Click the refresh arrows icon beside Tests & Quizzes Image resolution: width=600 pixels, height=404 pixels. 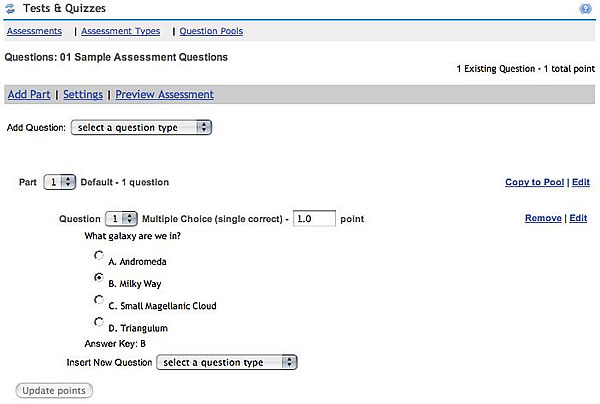pyautogui.click(x=10, y=8)
